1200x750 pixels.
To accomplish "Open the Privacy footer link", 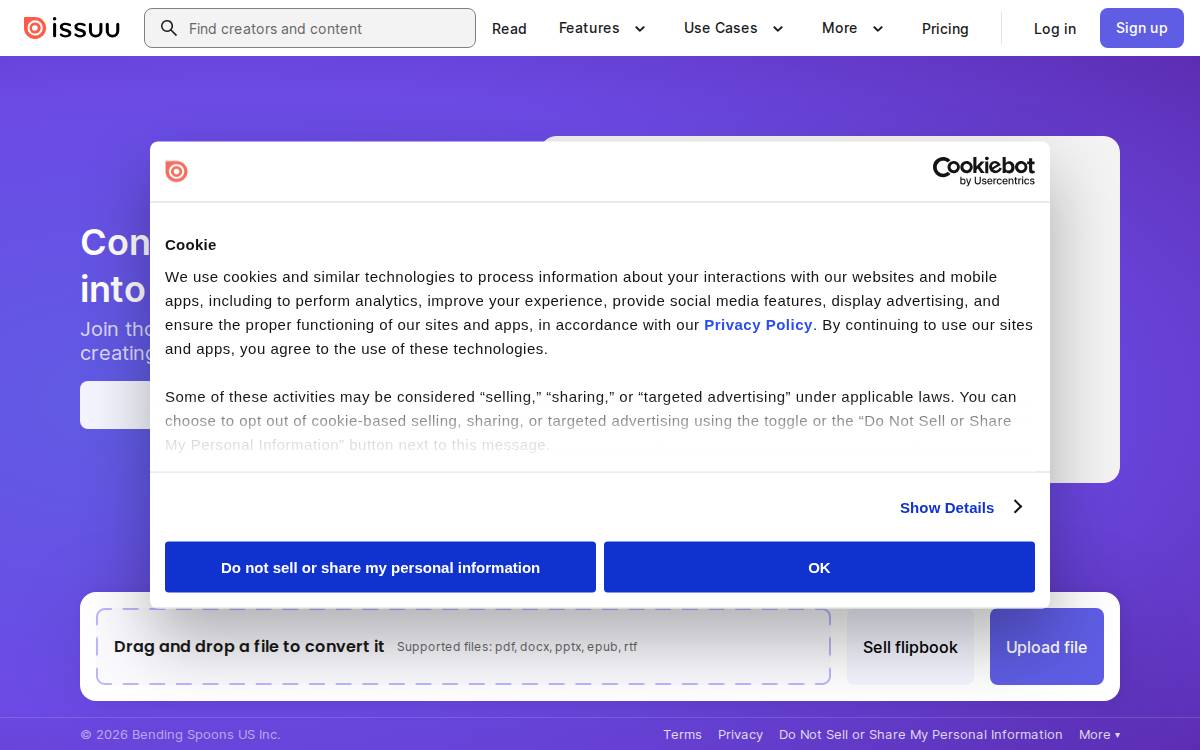I will click(740, 735).
